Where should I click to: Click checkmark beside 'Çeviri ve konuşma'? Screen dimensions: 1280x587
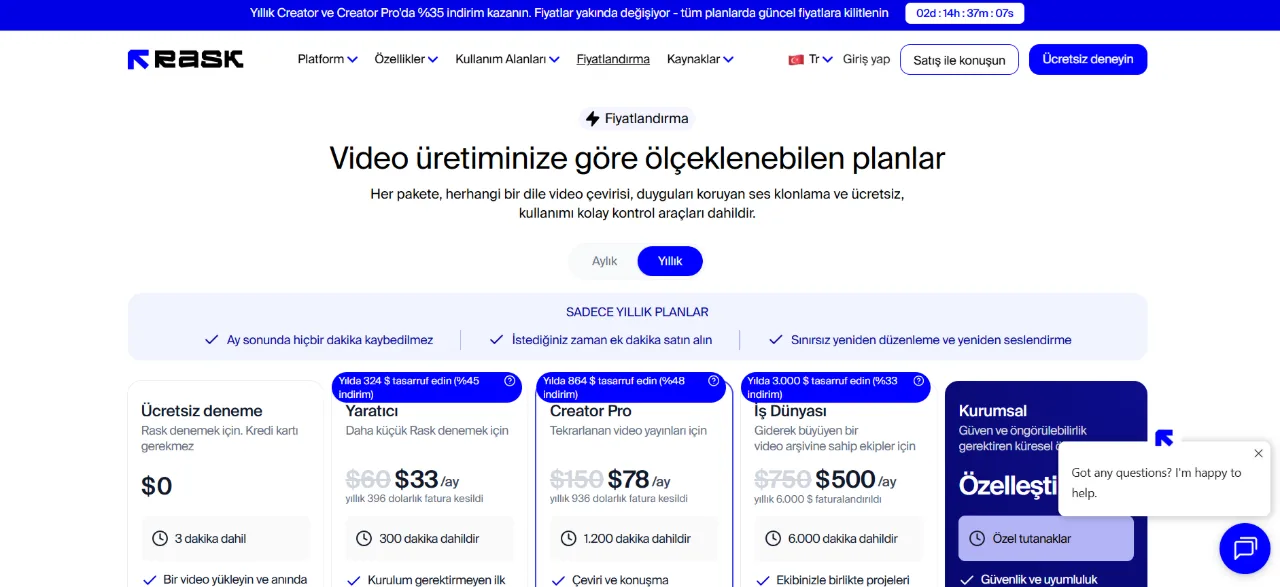point(558,580)
